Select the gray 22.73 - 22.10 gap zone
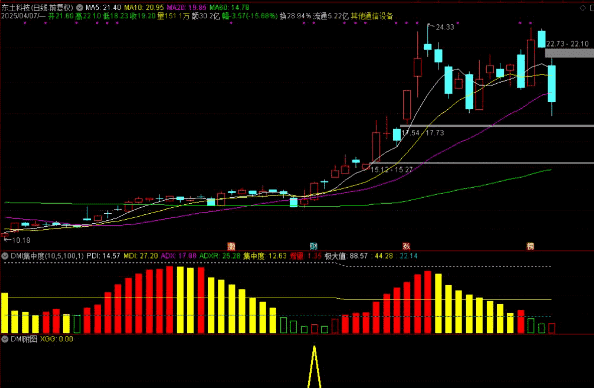 (569, 53)
